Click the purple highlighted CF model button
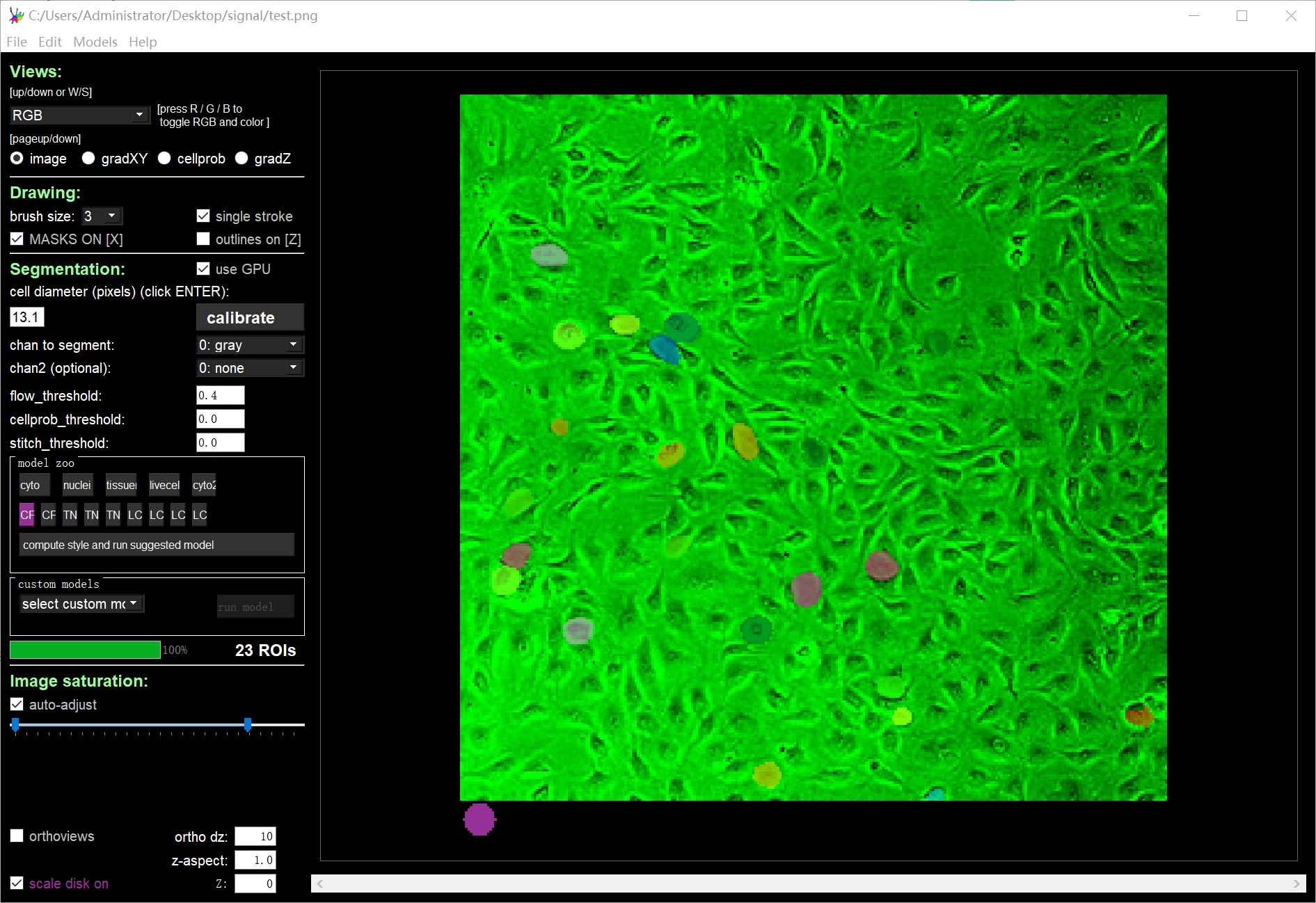The width and height of the screenshot is (1316, 903). click(27, 515)
